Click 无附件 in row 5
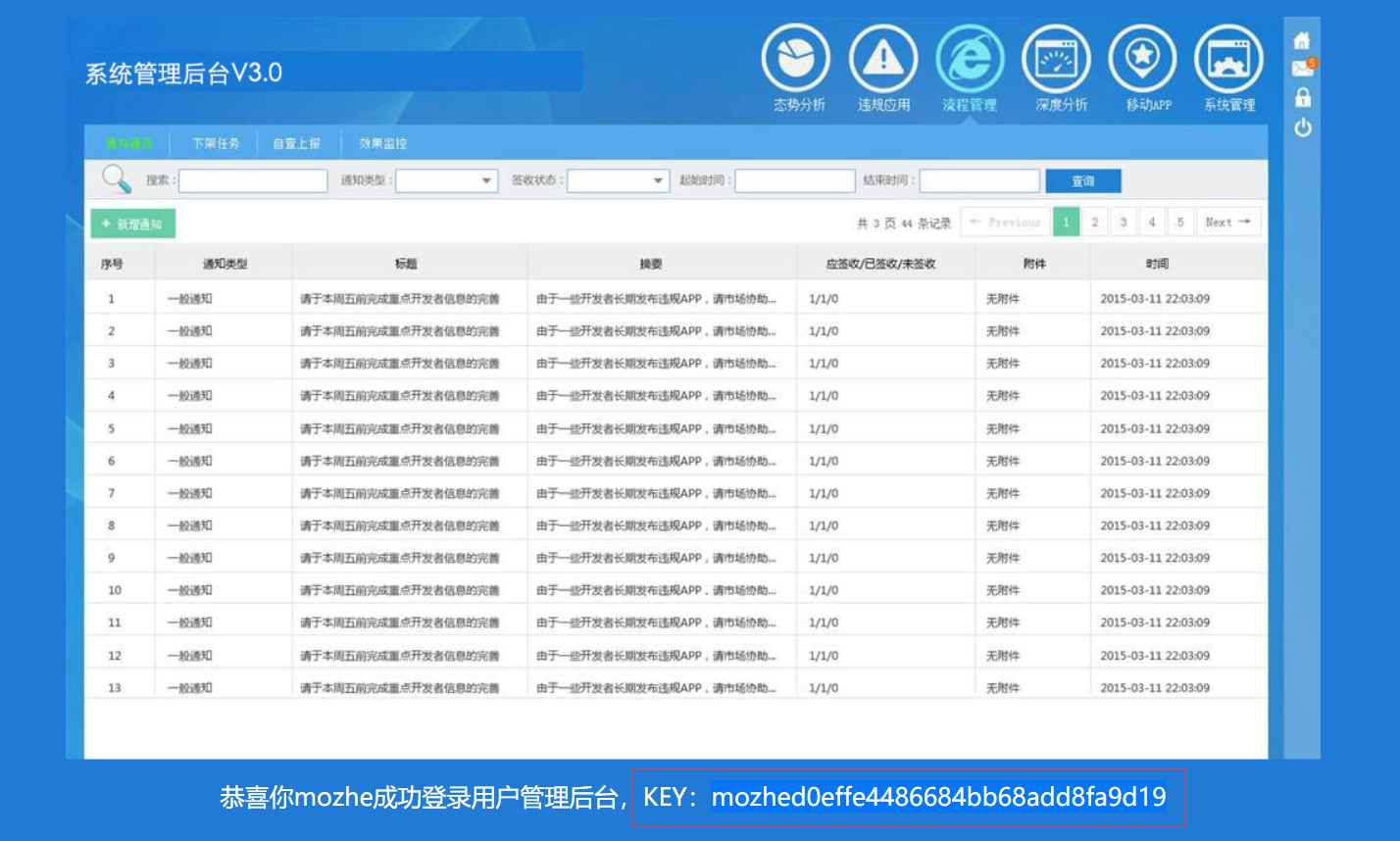 [x=1003, y=428]
